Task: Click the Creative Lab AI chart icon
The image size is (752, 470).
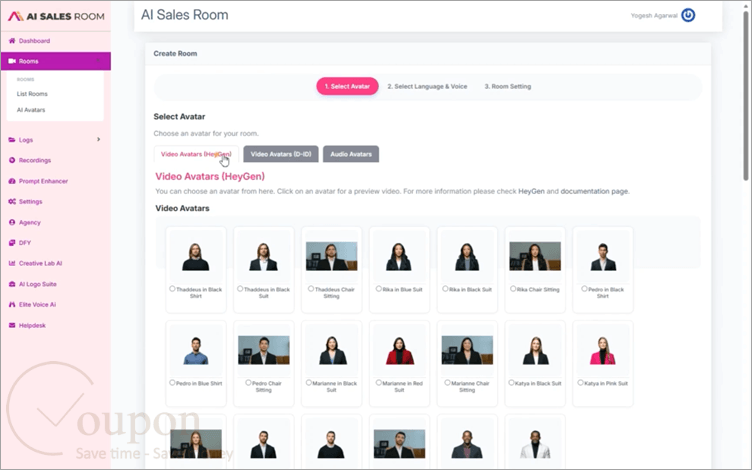Action: pos(12,263)
